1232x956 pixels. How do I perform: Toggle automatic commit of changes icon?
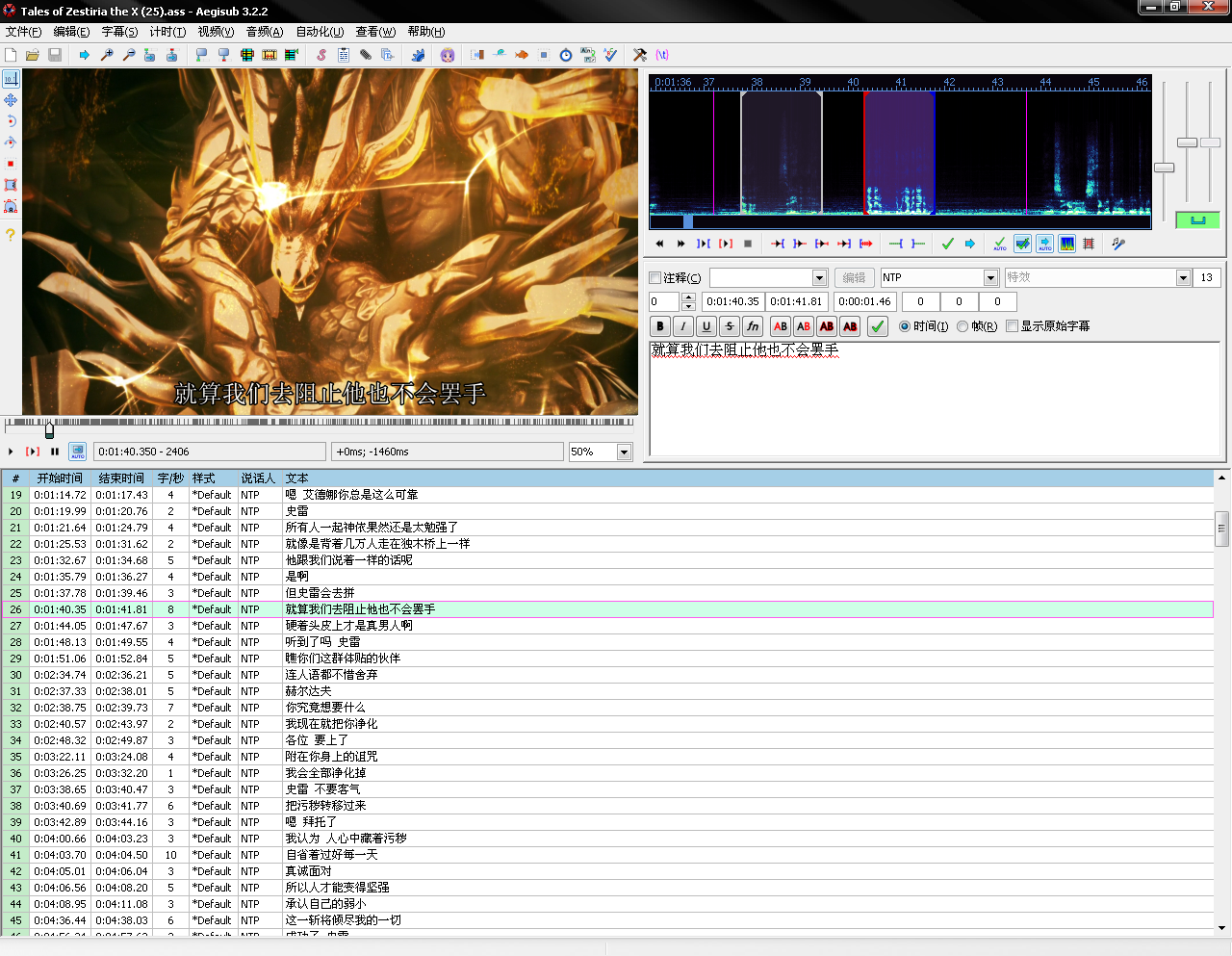point(1000,244)
